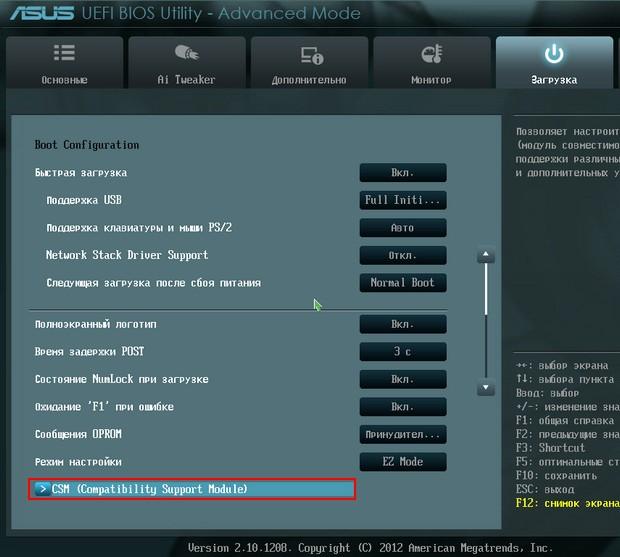620x557 pixels.
Task: Open the Основные tab list icon
Action: click(x=64, y=53)
